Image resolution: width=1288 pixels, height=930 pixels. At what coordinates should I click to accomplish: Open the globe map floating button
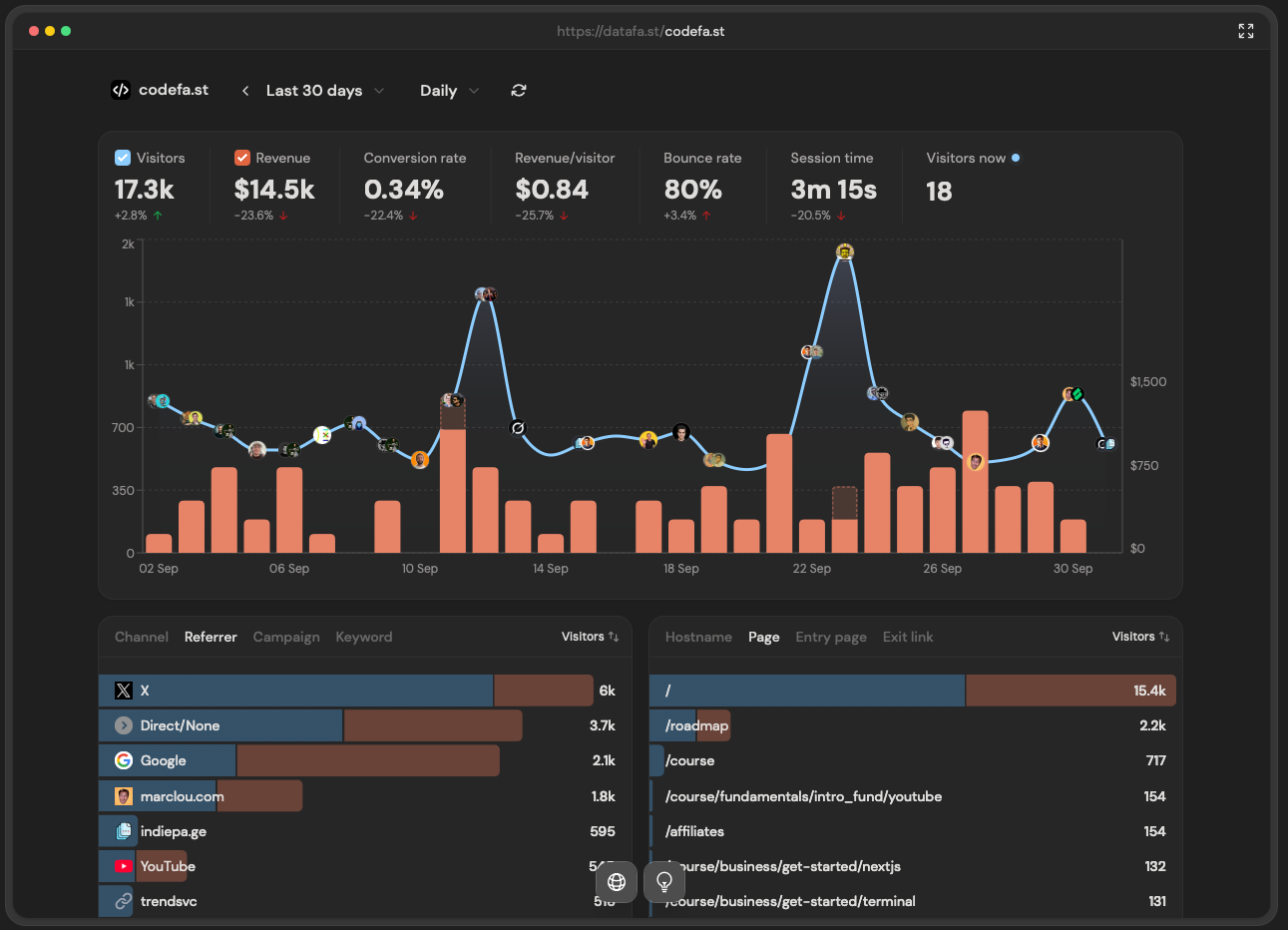pyautogui.click(x=617, y=881)
